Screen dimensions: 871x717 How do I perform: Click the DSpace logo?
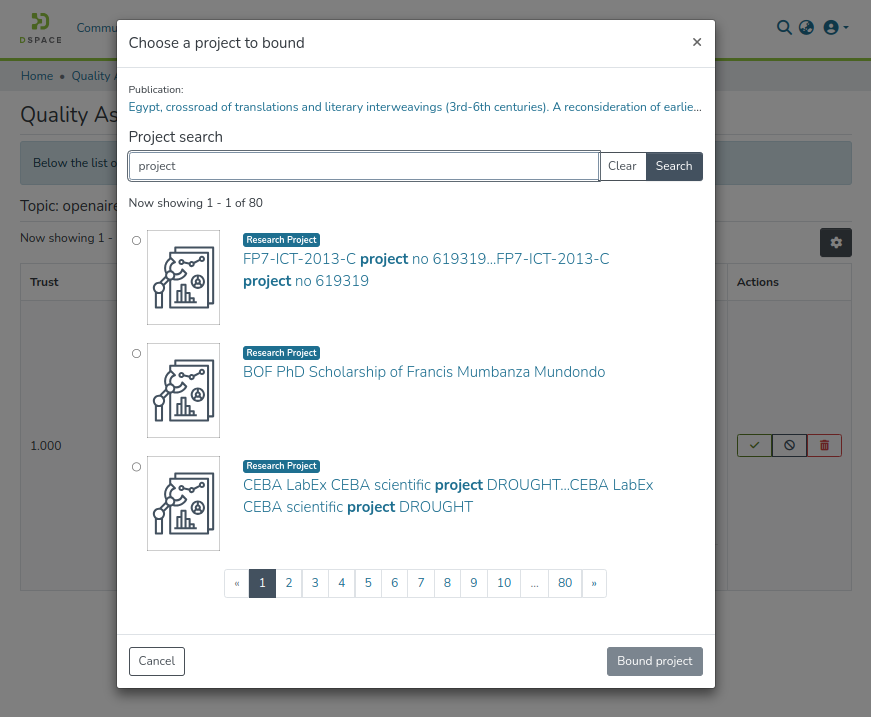click(40, 28)
